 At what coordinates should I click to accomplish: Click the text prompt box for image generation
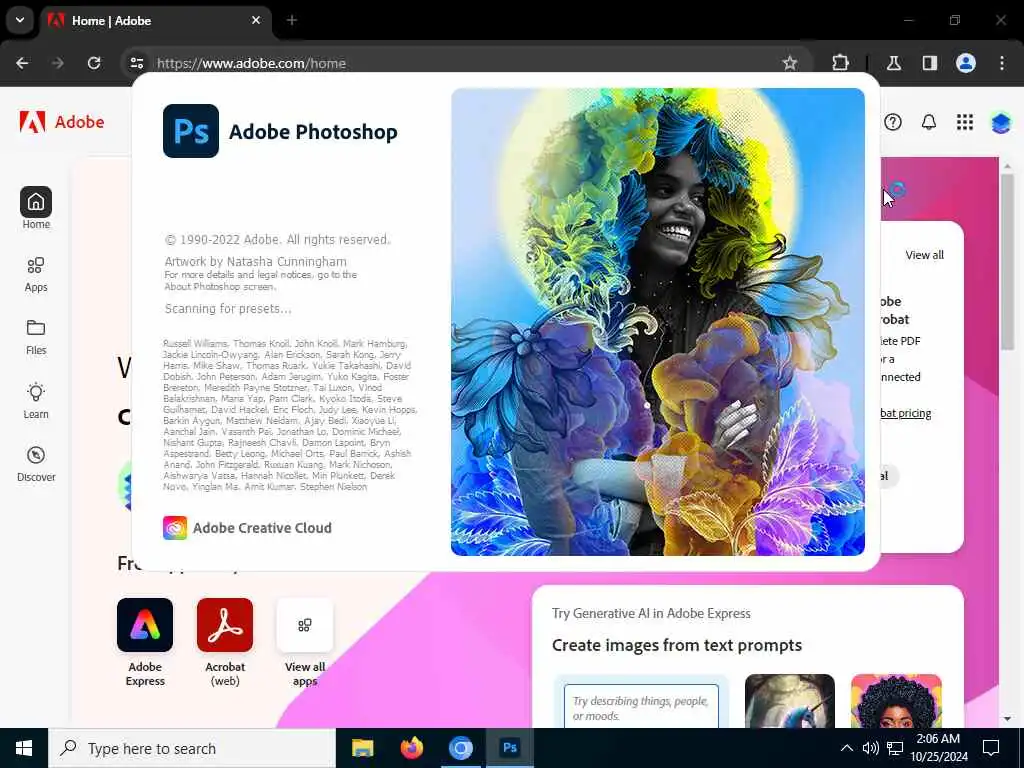(641, 707)
